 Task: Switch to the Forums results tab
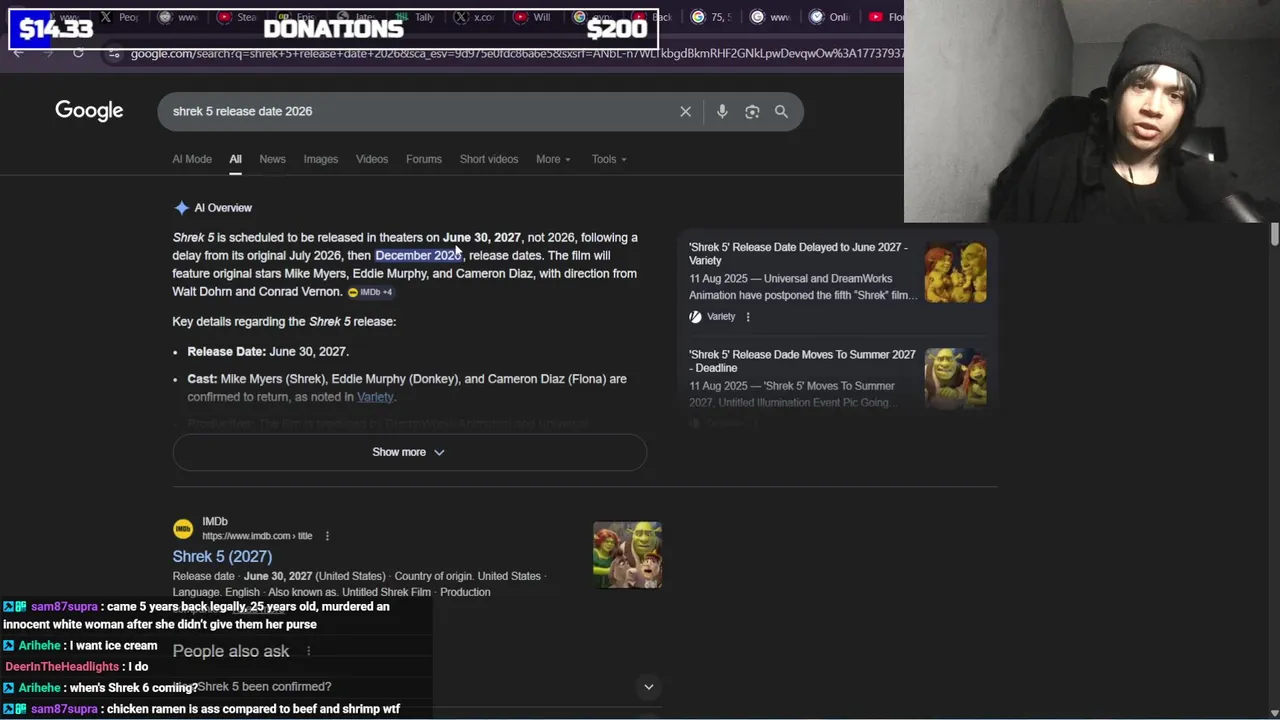[424, 159]
